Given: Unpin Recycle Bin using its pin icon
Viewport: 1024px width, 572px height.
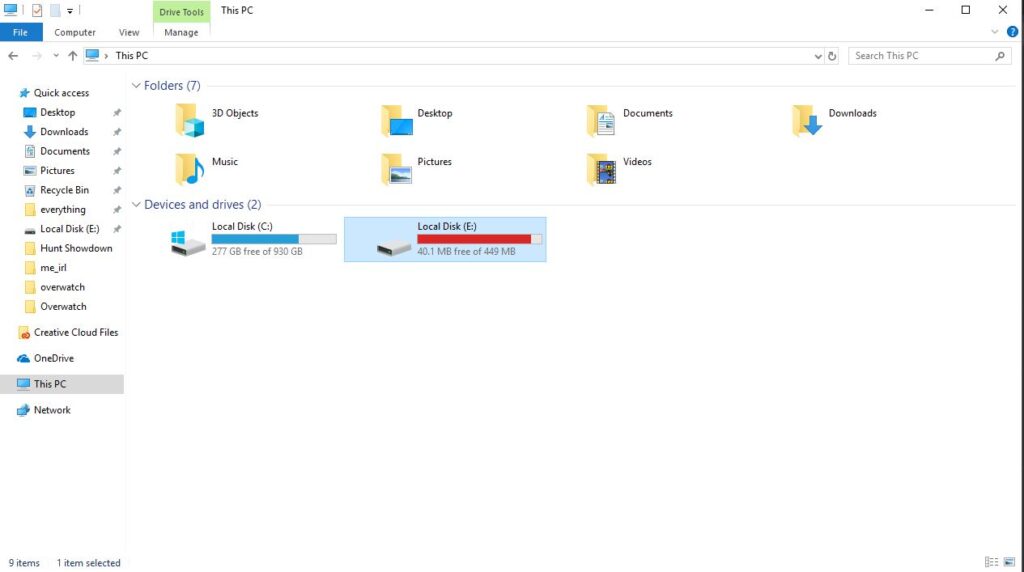Looking at the screenshot, I should pos(117,190).
